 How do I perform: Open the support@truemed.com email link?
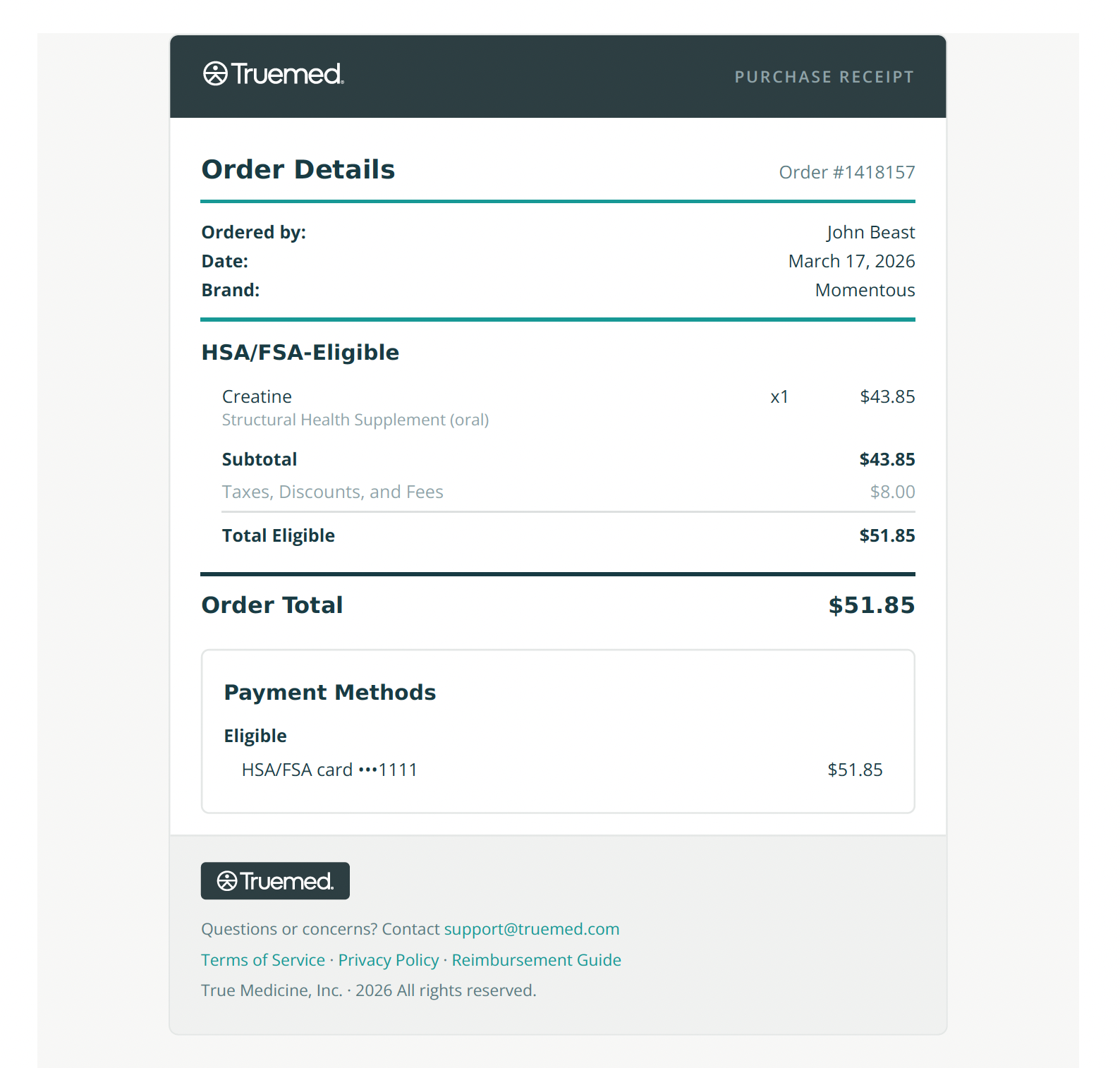point(531,929)
